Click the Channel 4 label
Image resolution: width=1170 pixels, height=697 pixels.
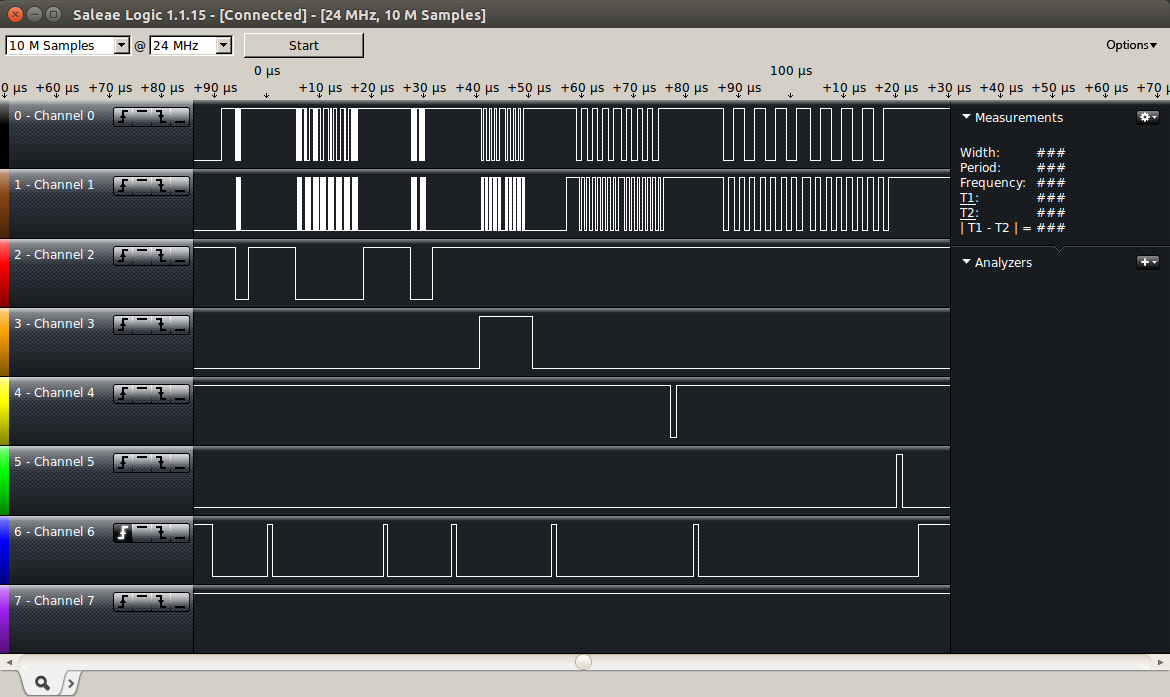54,393
